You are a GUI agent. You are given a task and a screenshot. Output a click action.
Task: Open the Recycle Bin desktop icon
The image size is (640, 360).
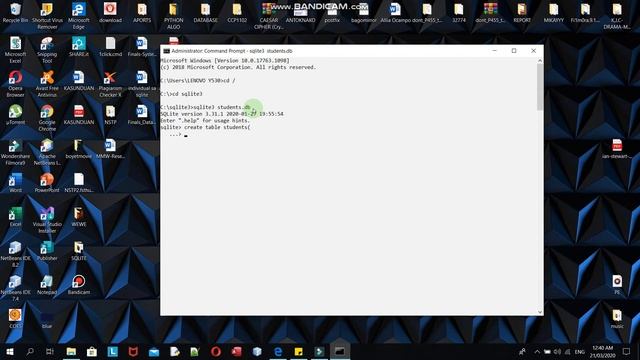click(16, 13)
